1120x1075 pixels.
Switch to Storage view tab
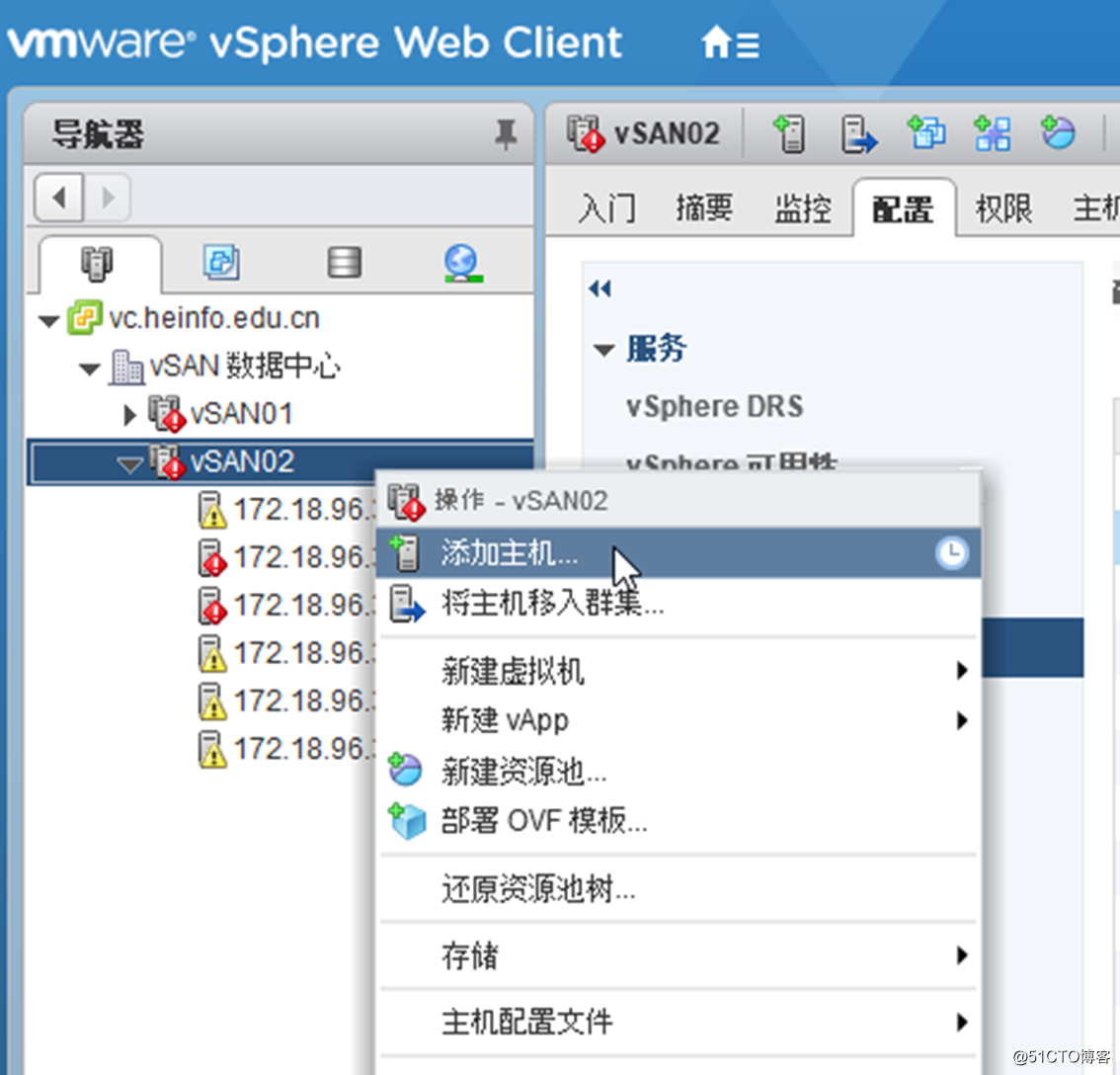point(345,262)
